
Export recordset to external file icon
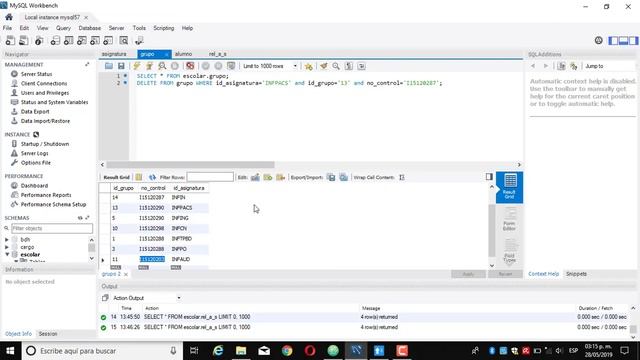pyautogui.click(x=331, y=177)
